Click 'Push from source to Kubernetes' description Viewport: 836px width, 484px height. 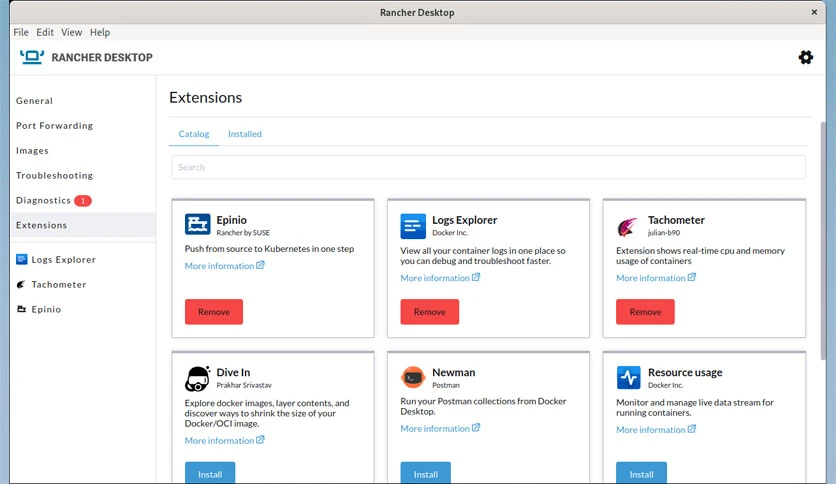[269, 249]
